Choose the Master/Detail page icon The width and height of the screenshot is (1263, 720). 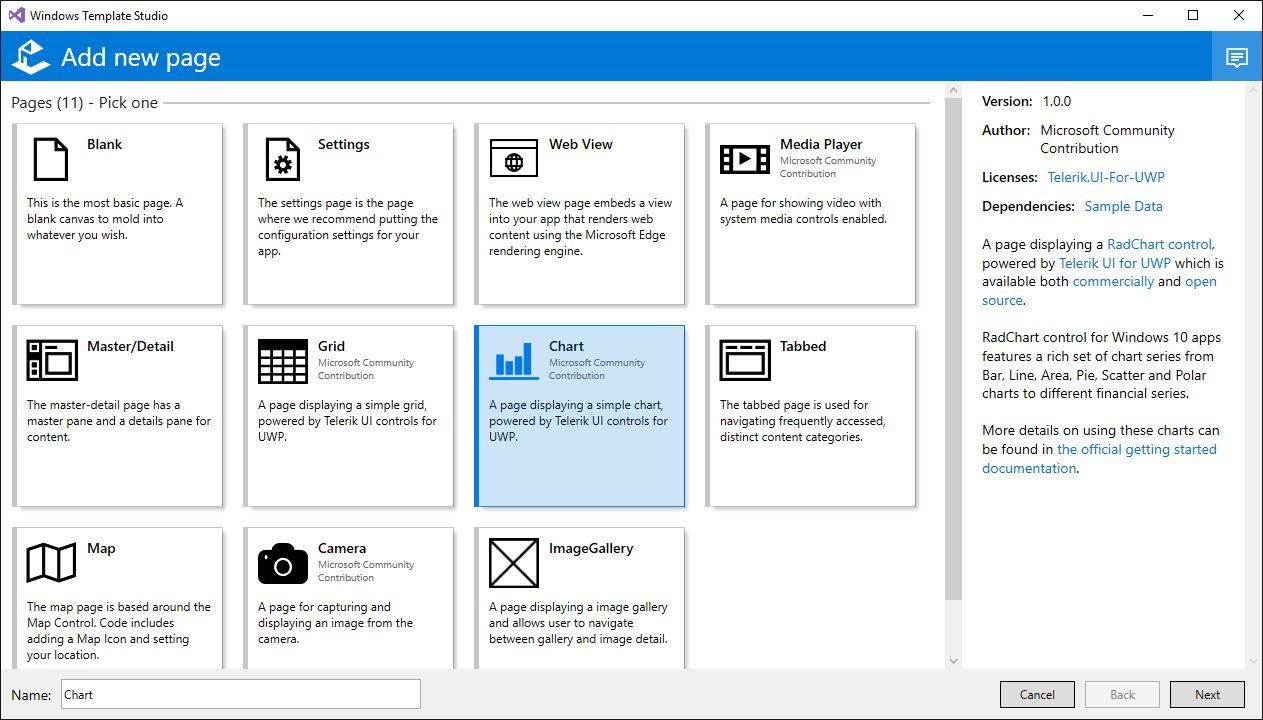coord(51,360)
